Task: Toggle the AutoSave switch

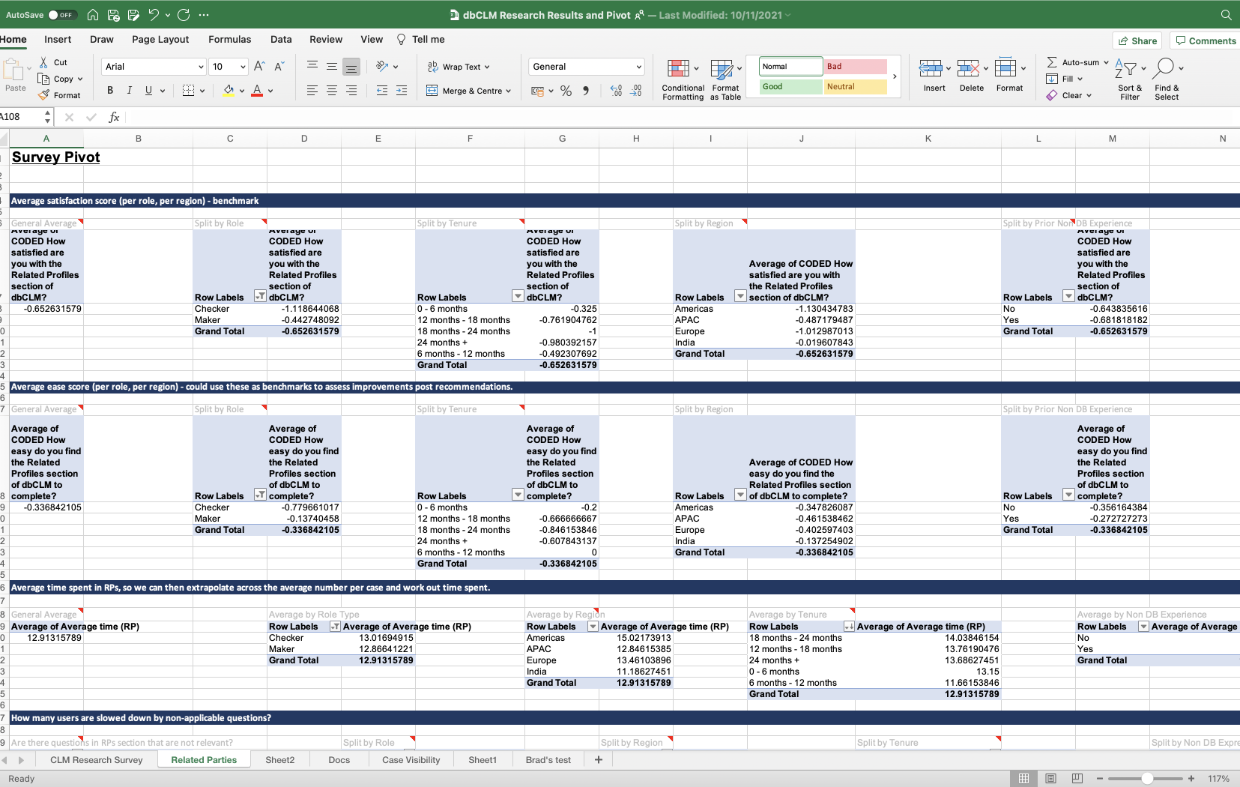Action: (62, 15)
